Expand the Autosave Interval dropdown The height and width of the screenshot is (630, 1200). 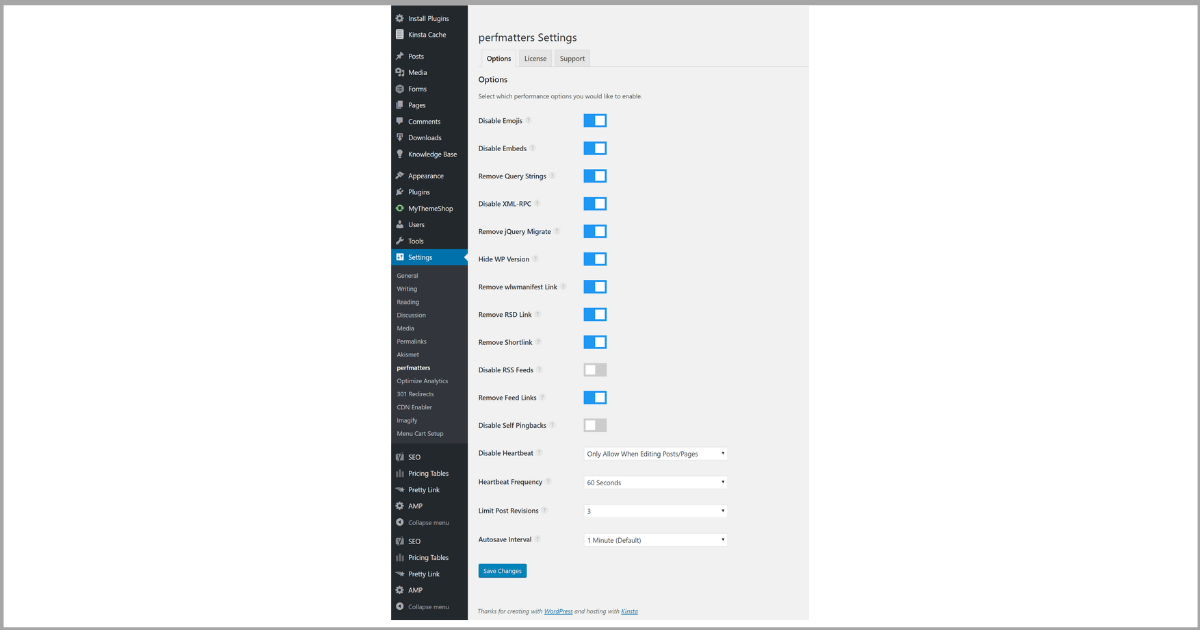[655, 540]
